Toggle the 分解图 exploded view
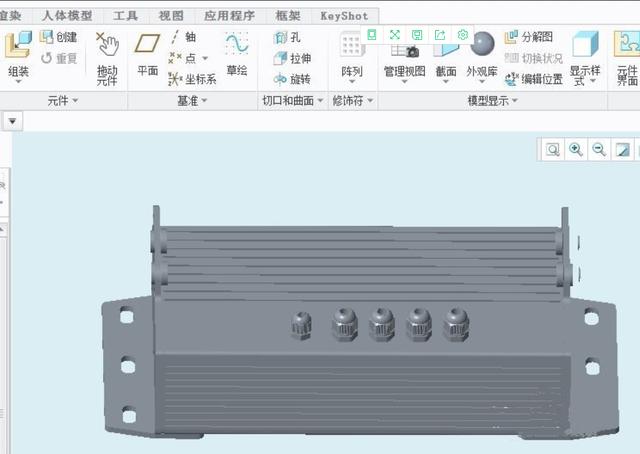The height and width of the screenshot is (454, 640). [529, 37]
